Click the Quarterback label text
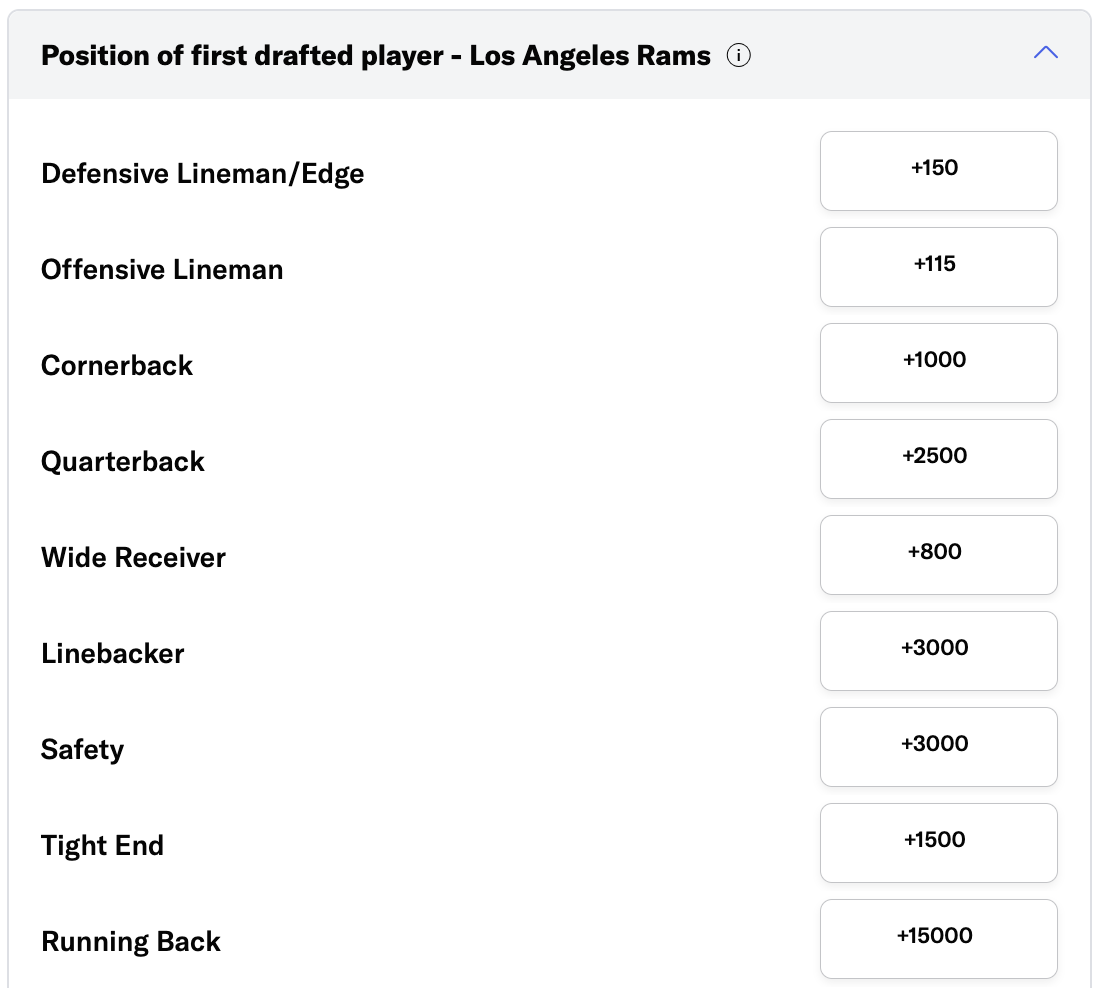This screenshot has width=1096, height=988. tap(123, 462)
